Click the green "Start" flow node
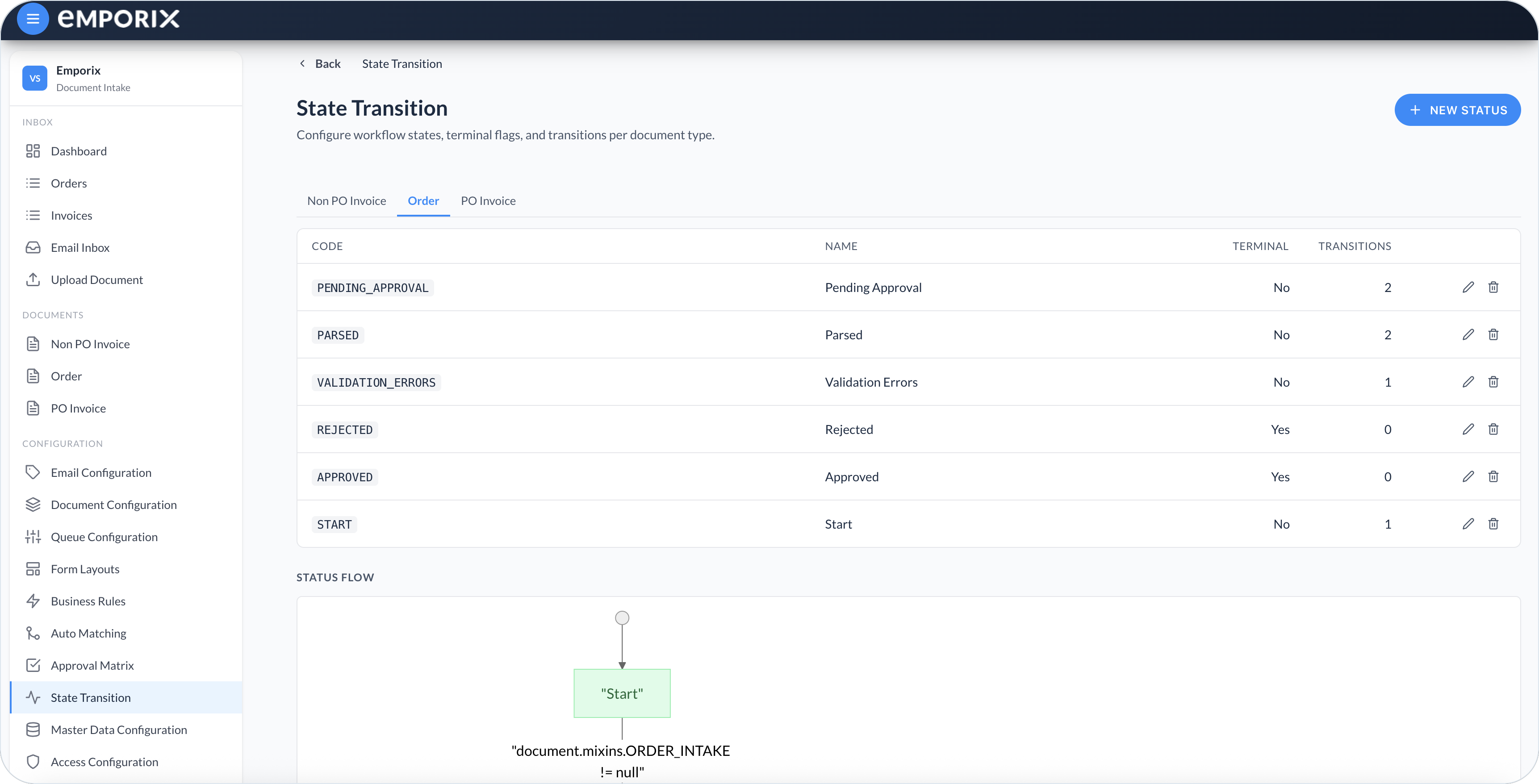Screen dimensions: 1539x784 [x=622, y=693]
